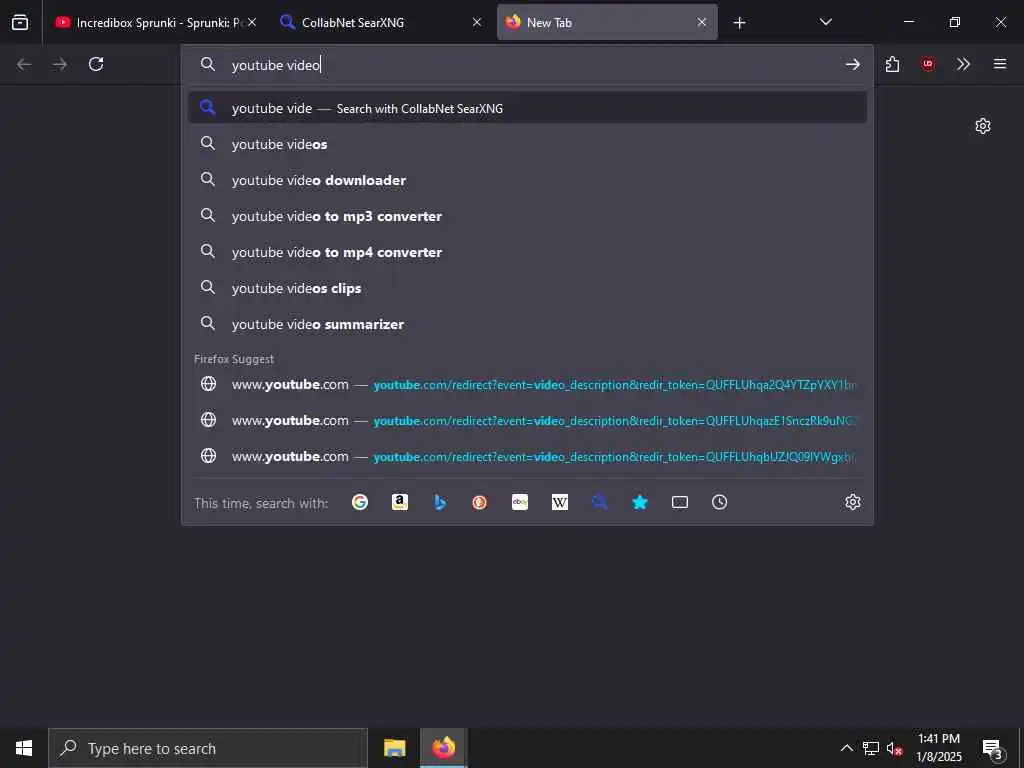Open the Action Center notifications icon

click(993, 748)
